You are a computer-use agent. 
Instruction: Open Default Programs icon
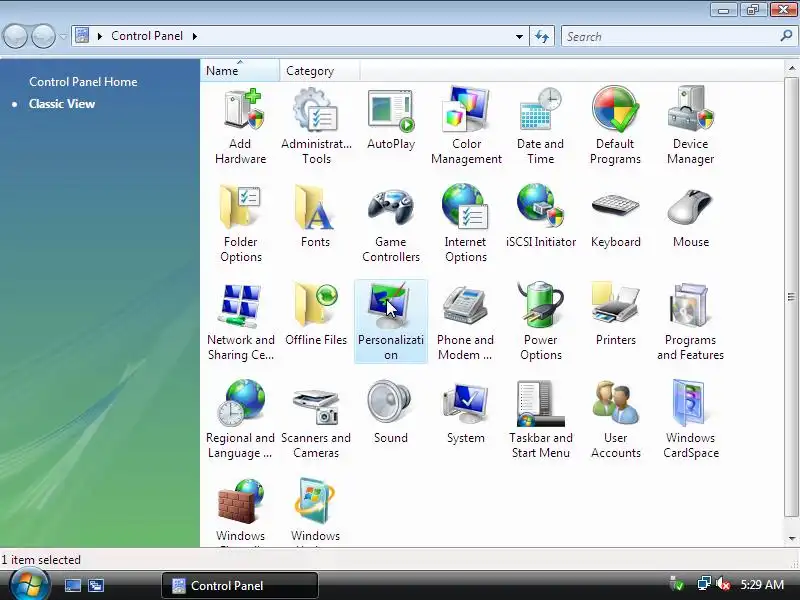point(615,126)
